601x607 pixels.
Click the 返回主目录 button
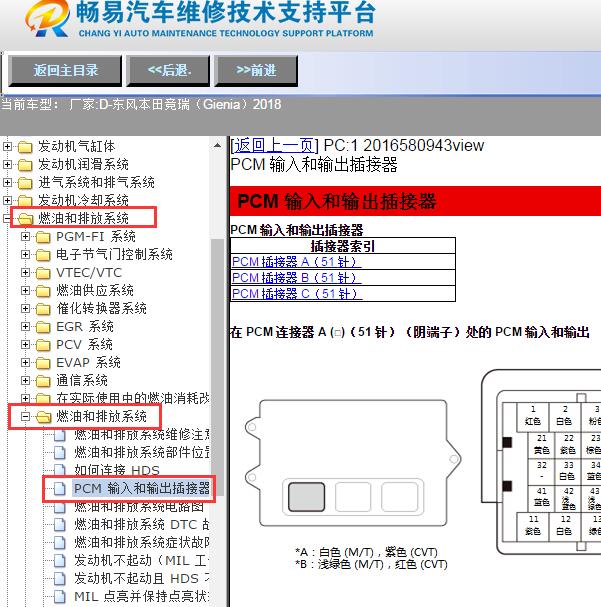tap(65, 71)
